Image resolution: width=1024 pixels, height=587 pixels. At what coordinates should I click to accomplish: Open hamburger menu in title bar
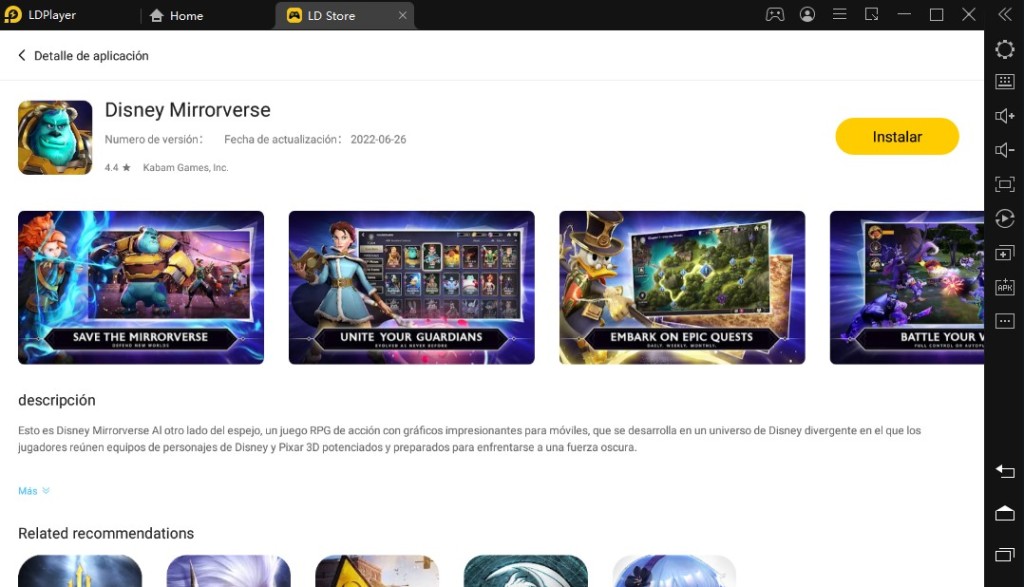click(x=839, y=14)
